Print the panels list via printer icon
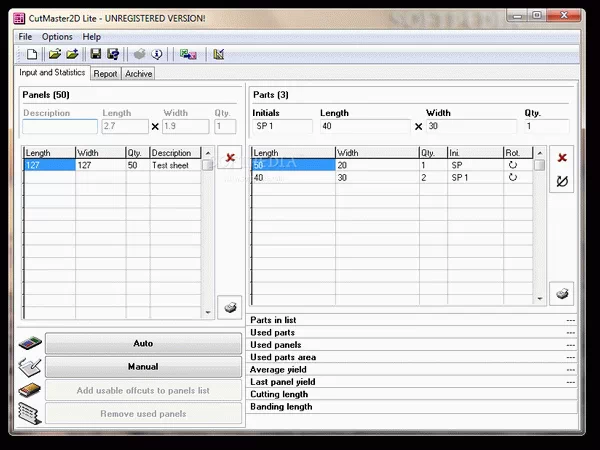Screen dimensions: 600x450 click(x=230, y=307)
